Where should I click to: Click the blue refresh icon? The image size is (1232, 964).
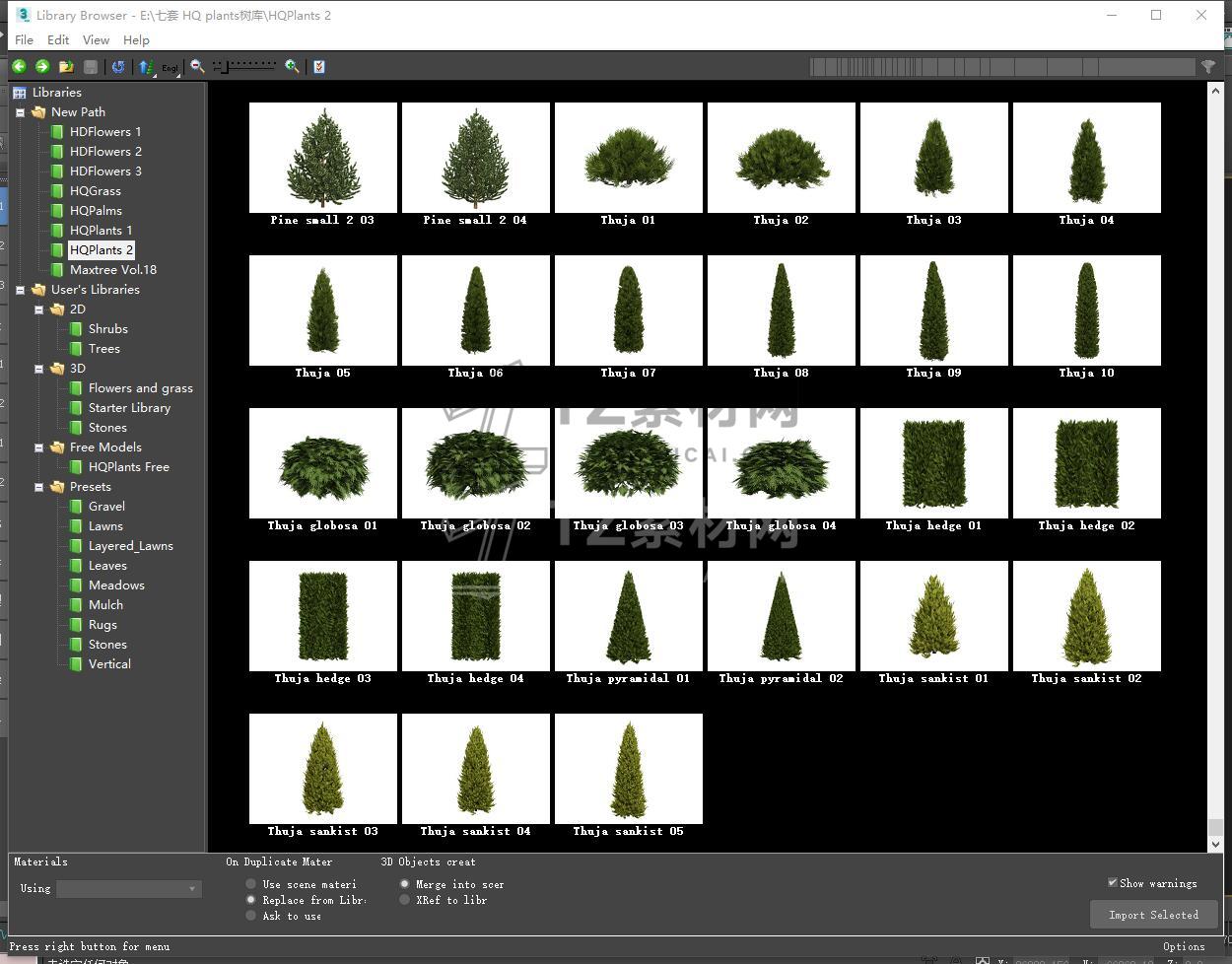pos(118,66)
